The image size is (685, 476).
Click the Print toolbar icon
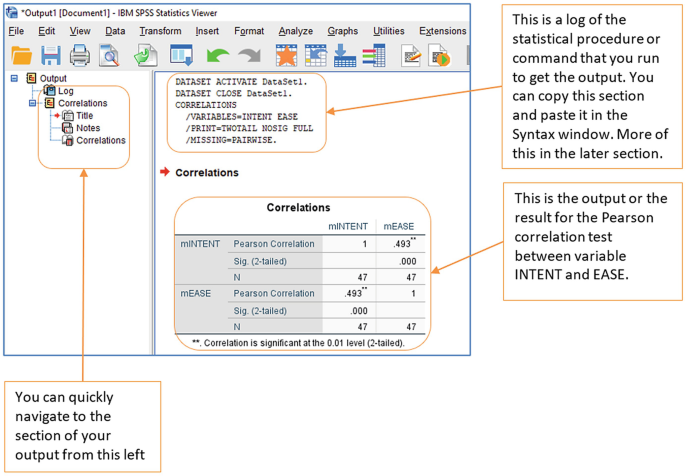coord(80,56)
